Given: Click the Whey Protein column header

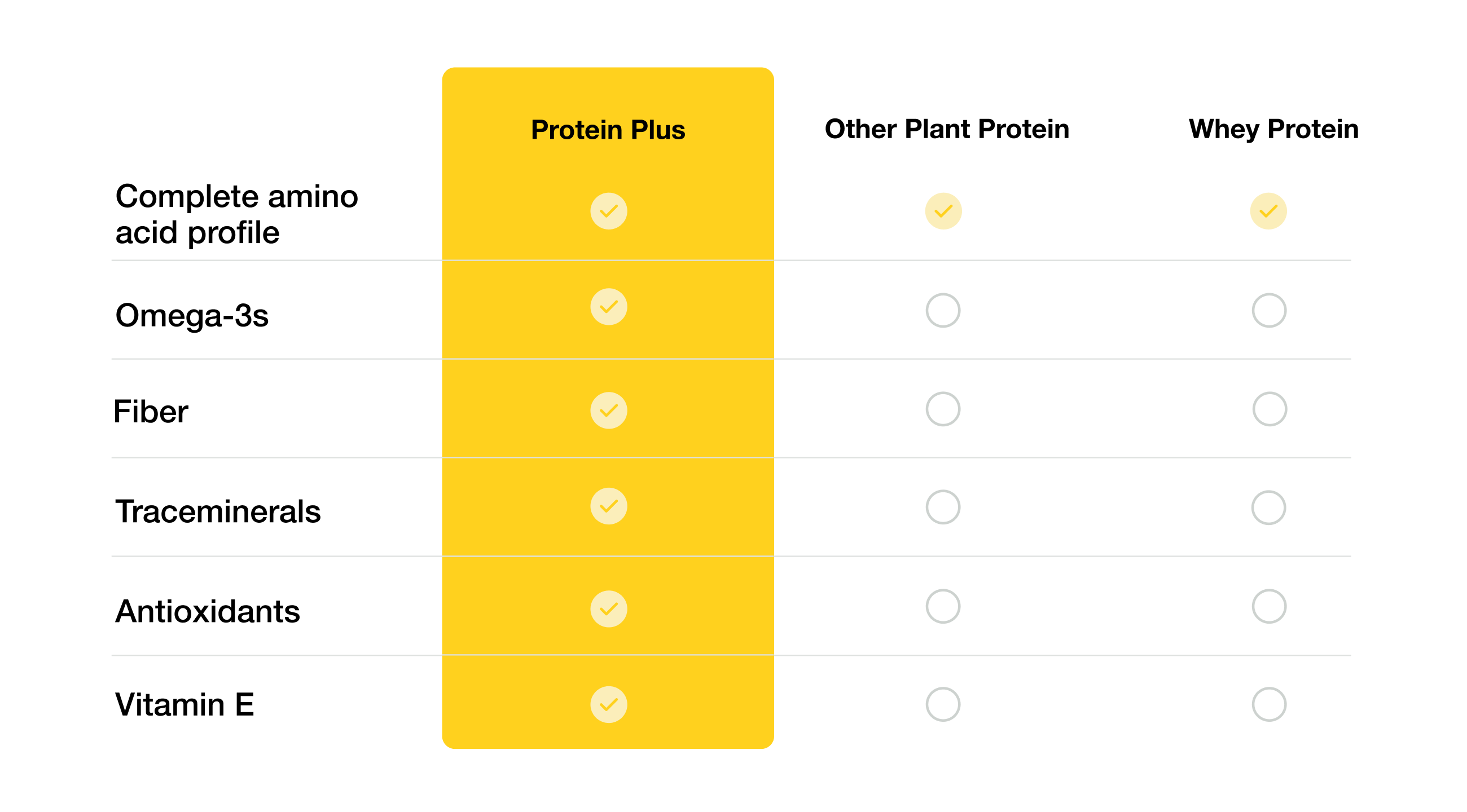Looking at the screenshot, I should (1273, 129).
